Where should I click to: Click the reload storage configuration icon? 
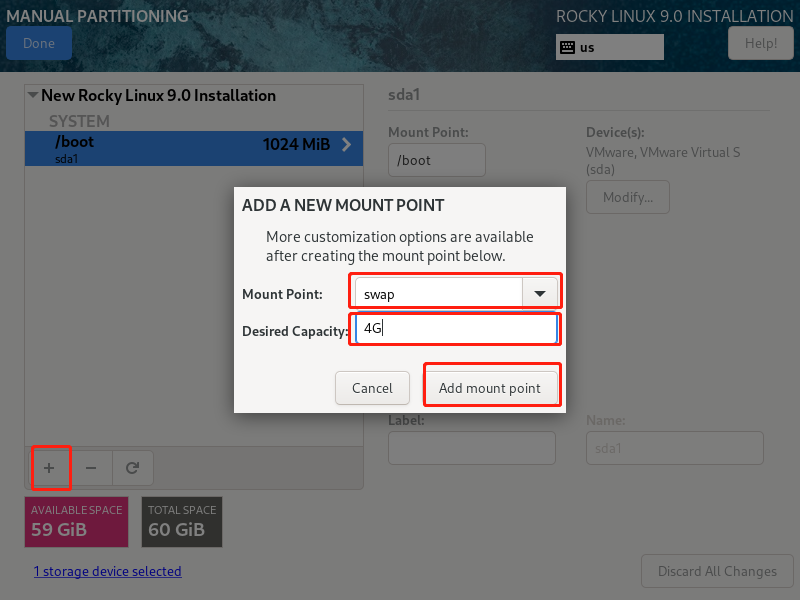(x=132, y=467)
